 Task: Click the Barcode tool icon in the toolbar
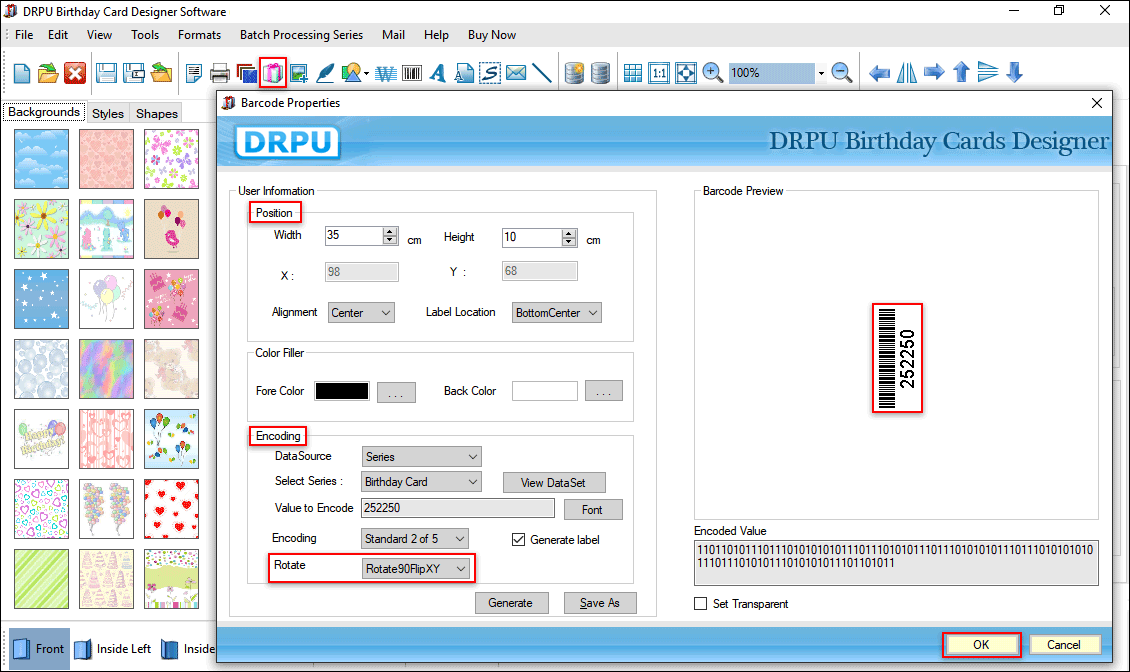pyautogui.click(x=412, y=73)
